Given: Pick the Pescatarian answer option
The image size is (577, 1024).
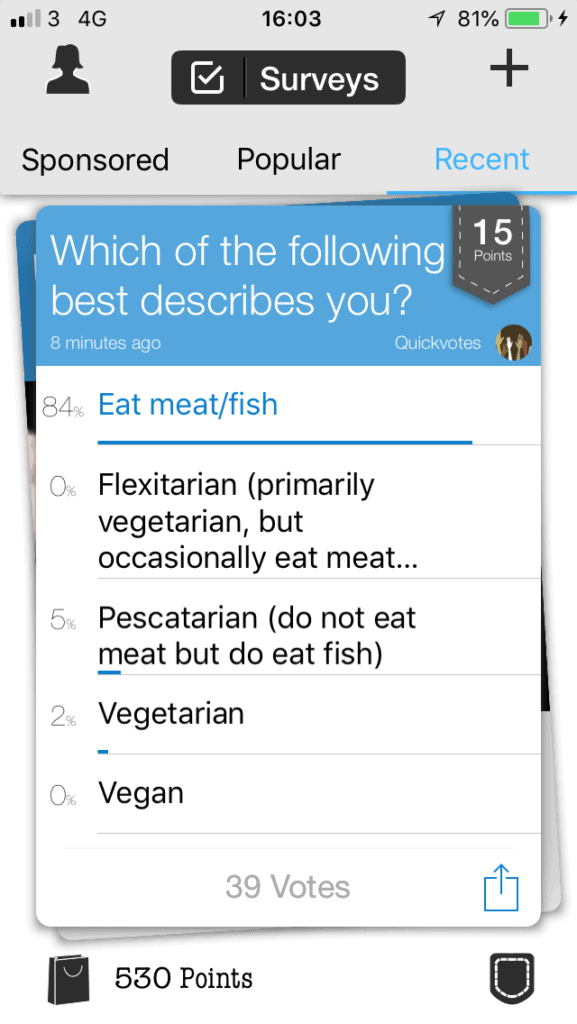Looking at the screenshot, I should (x=288, y=635).
